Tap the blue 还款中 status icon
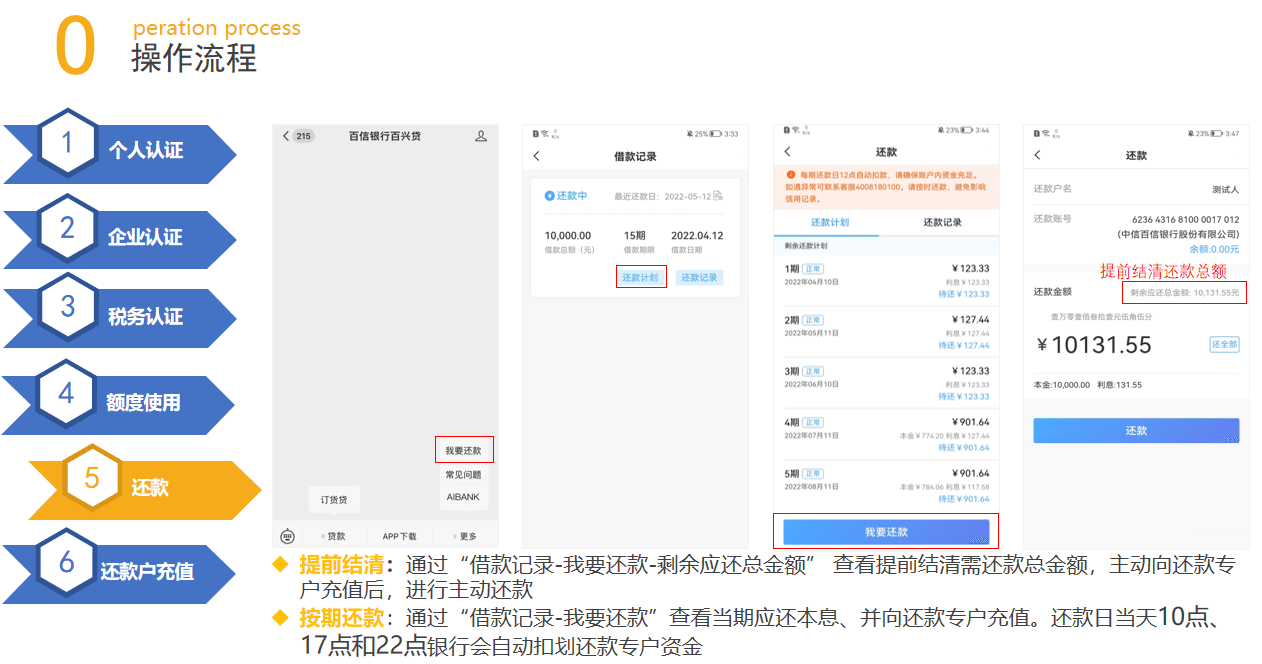 pos(549,196)
